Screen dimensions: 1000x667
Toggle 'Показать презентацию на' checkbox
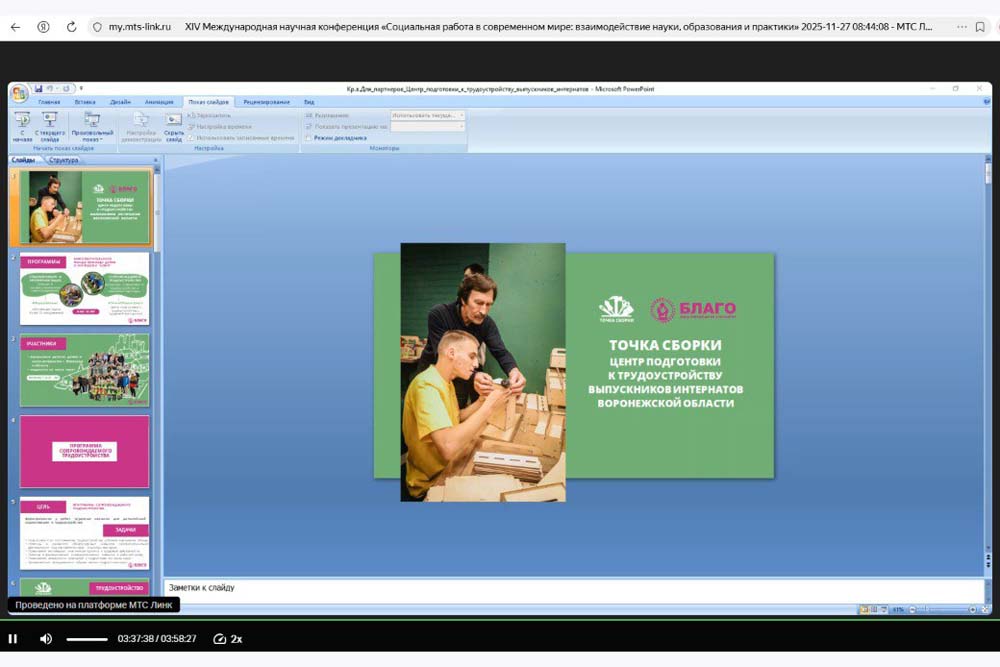309,127
